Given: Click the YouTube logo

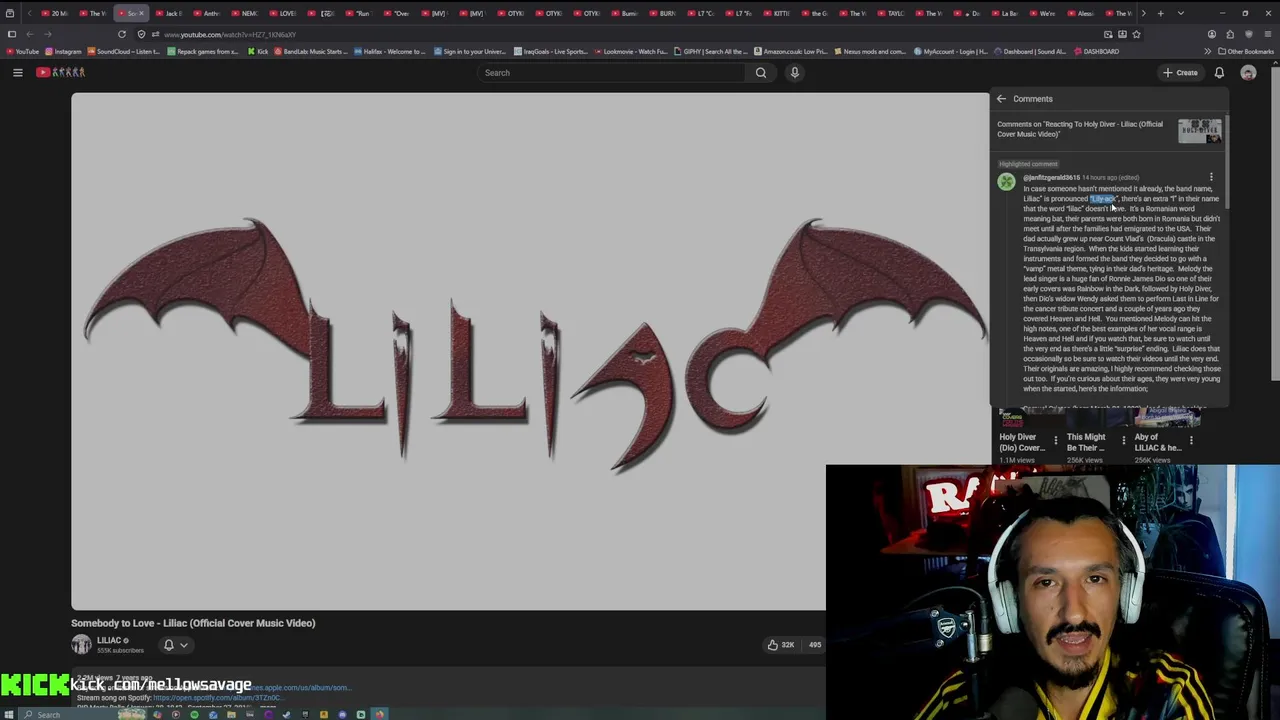Looking at the screenshot, I should (x=61, y=72).
